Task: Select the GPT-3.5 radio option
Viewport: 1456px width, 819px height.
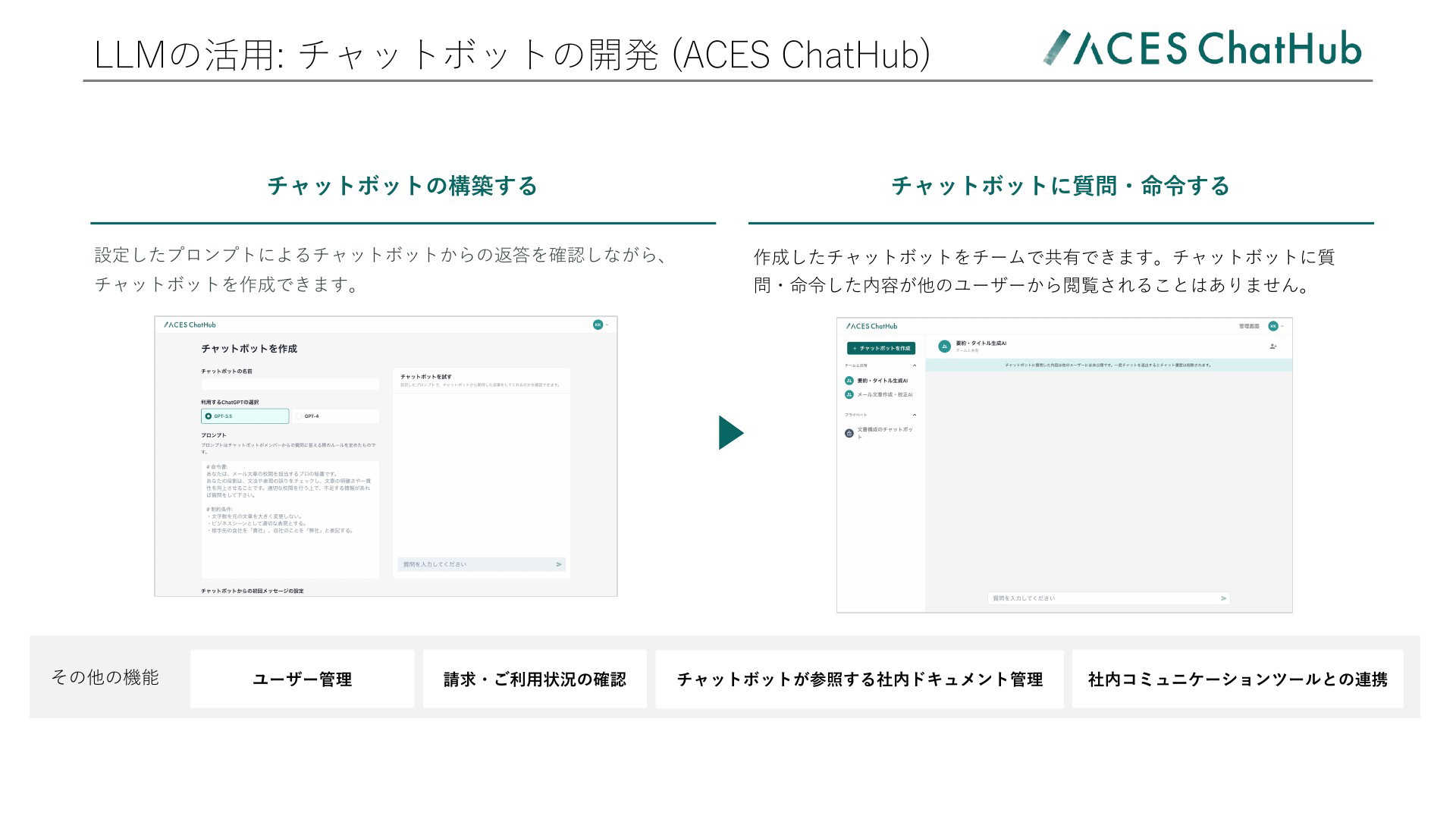Action: click(245, 416)
